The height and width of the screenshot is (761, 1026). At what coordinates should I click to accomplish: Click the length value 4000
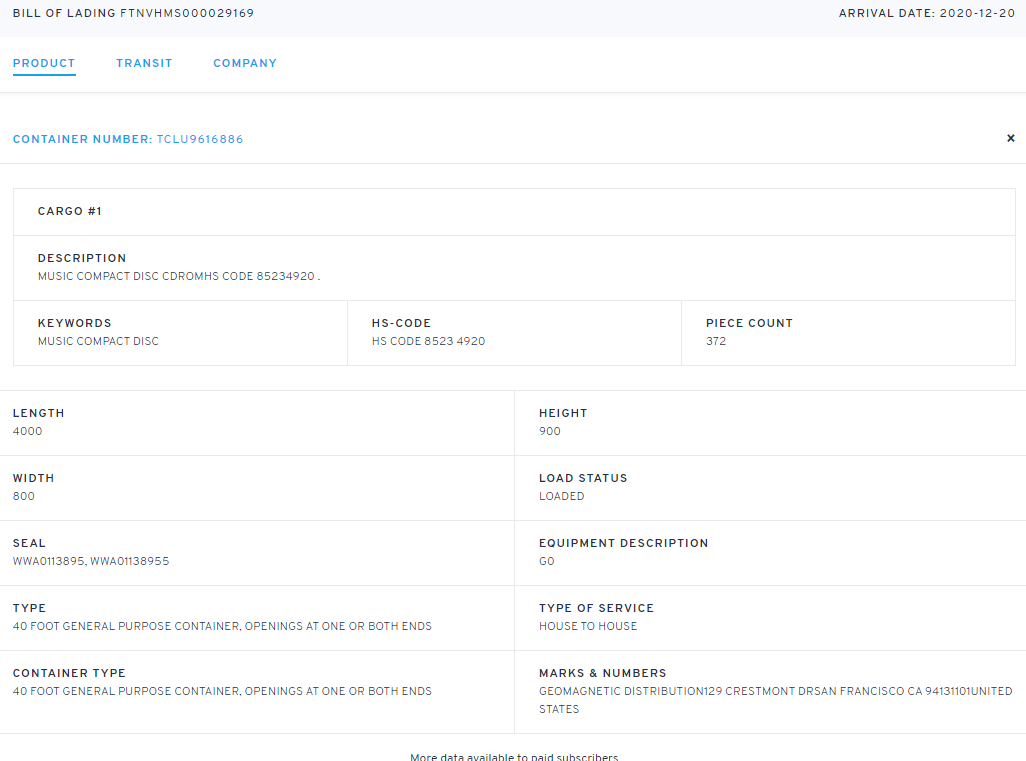tap(28, 431)
